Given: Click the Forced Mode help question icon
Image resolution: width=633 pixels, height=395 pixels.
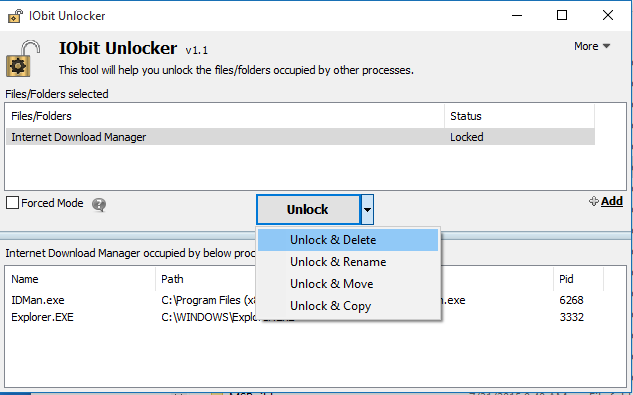Looking at the screenshot, I should click(x=99, y=205).
